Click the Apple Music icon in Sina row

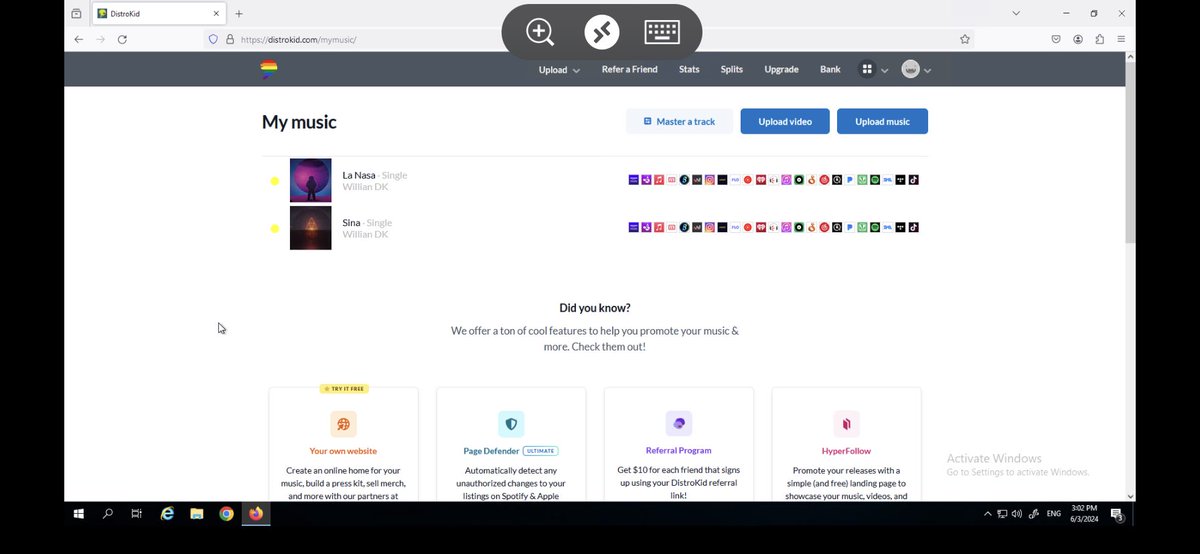point(659,227)
